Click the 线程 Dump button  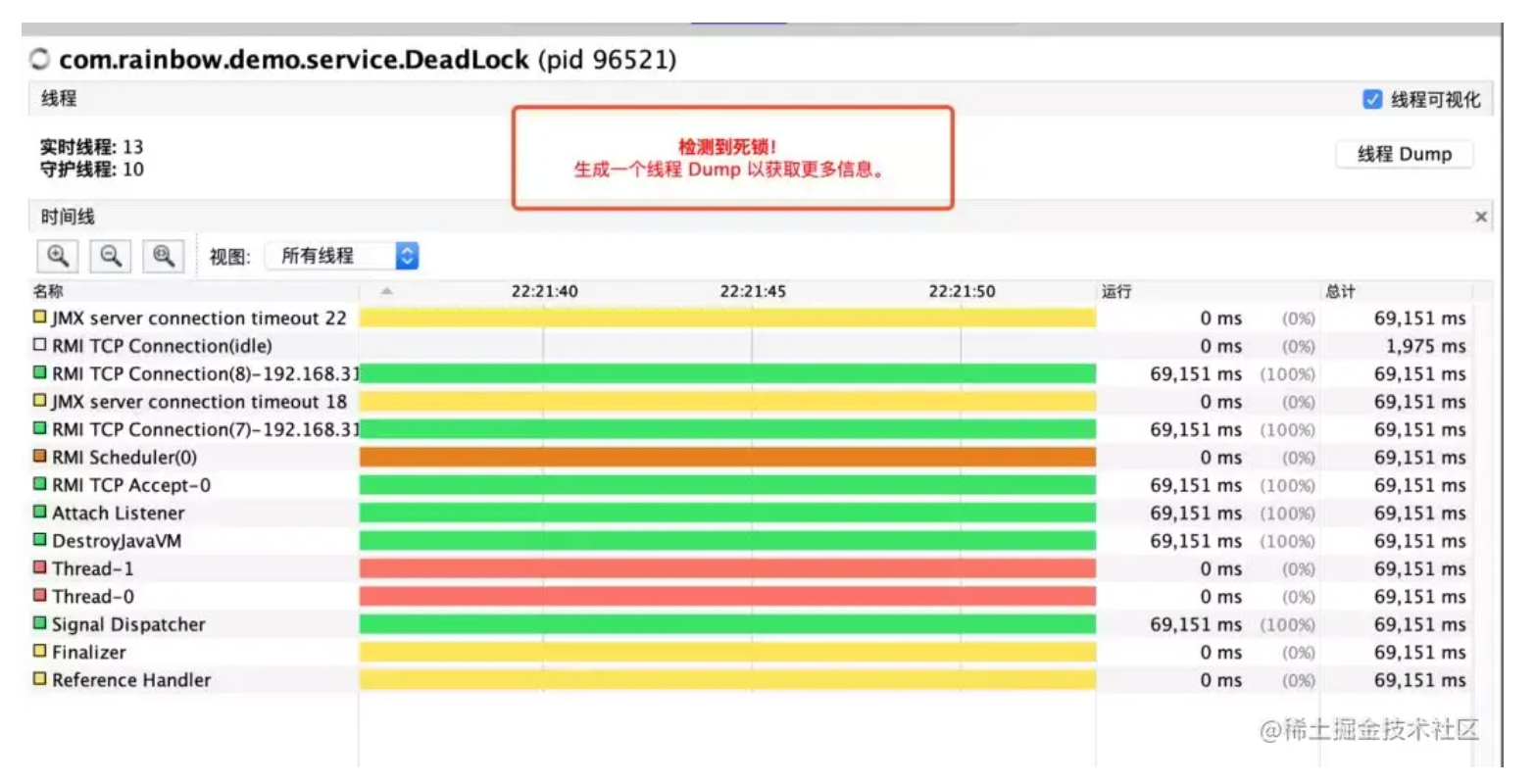[x=1404, y=154]
